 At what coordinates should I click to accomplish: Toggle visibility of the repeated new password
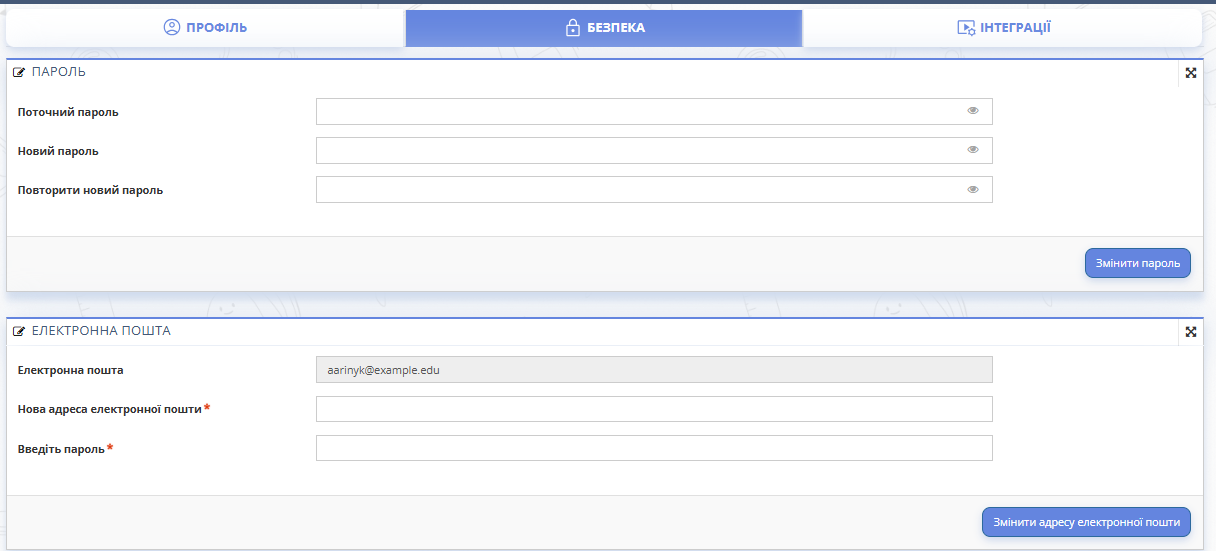pyautogui.click(x=973, y=189)
